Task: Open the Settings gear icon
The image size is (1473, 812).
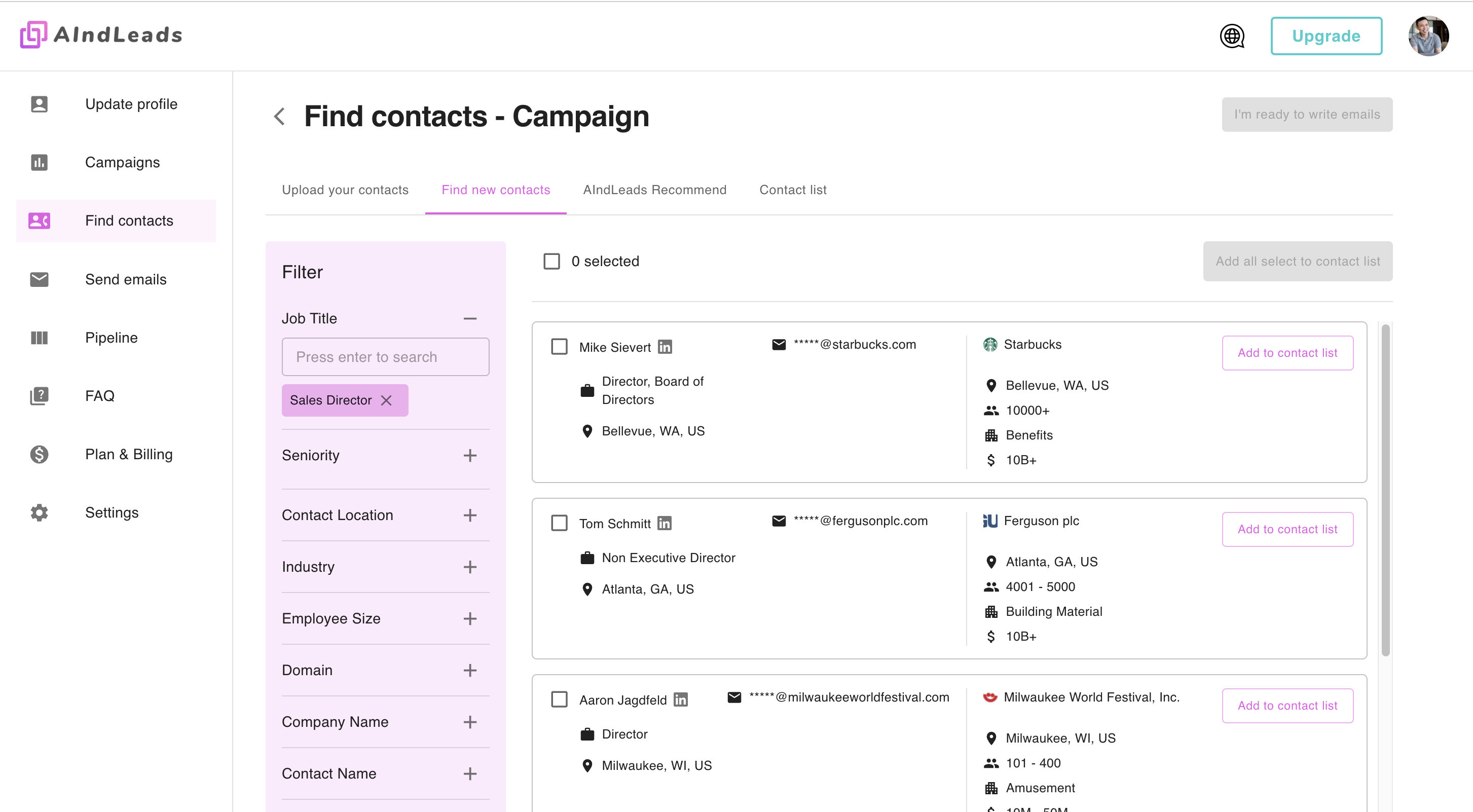Action: click(x=39, y=513)
